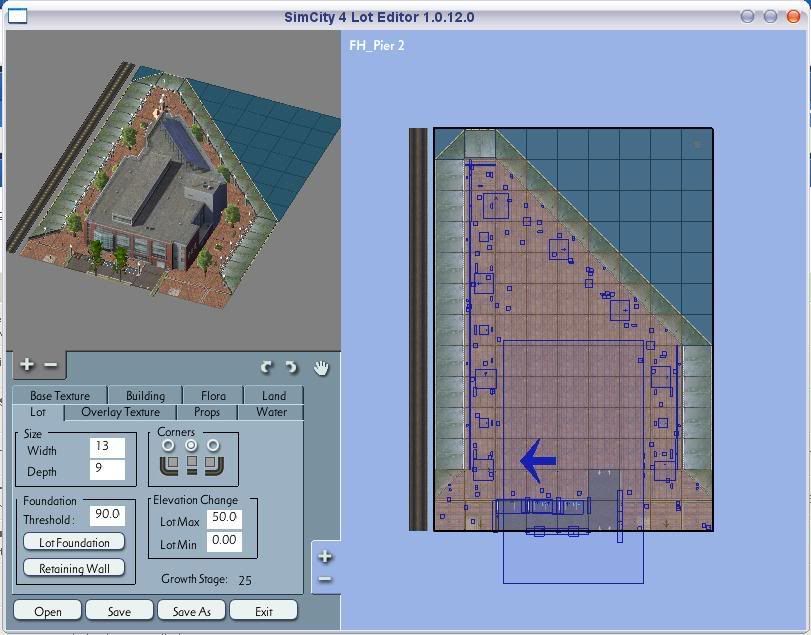Switch to the Base Texture tab

point(60,396)
